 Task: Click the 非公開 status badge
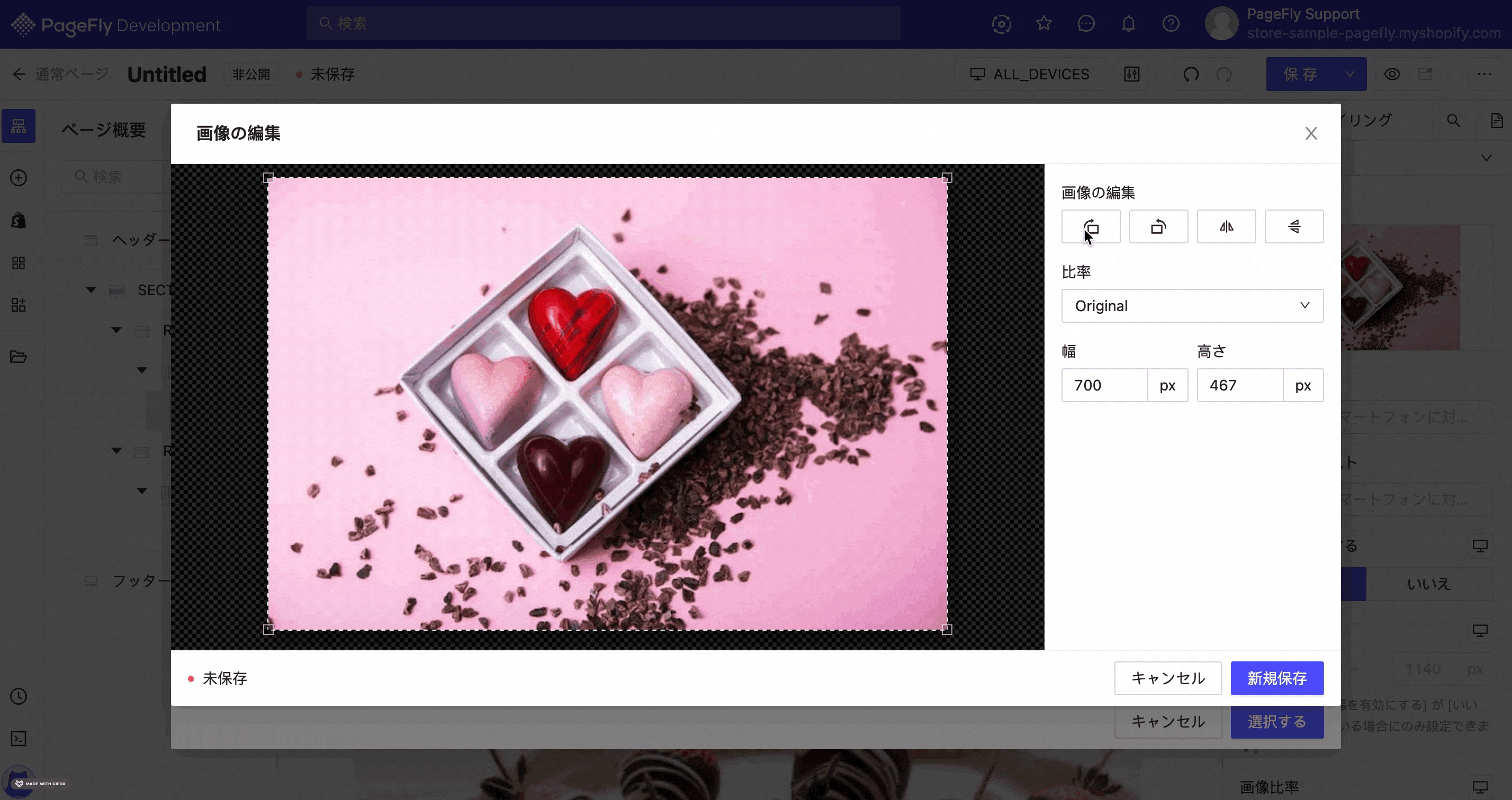click(x=251, y=74)
